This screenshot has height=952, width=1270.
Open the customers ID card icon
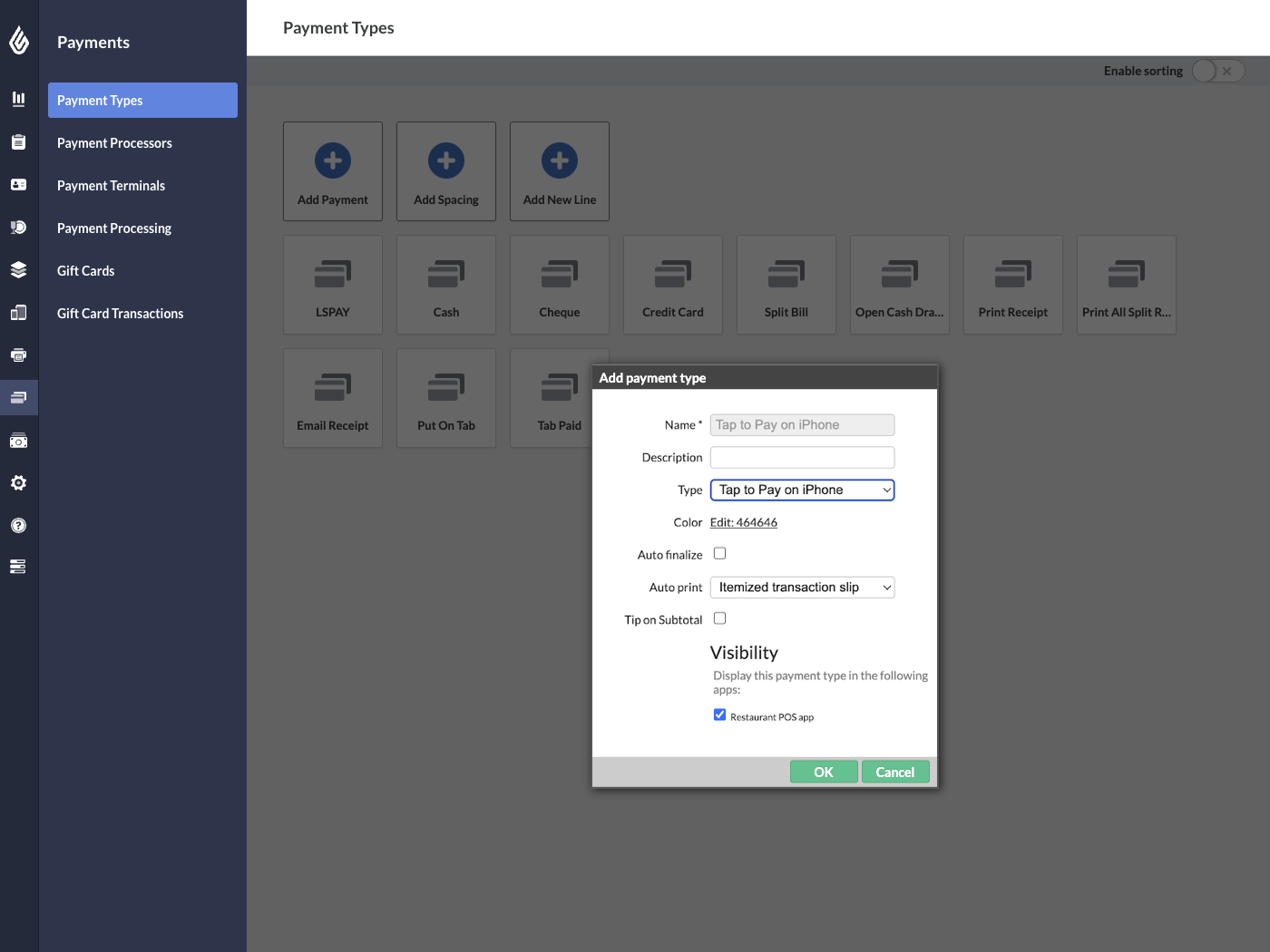pyautogui.click(x=19, y=184)
